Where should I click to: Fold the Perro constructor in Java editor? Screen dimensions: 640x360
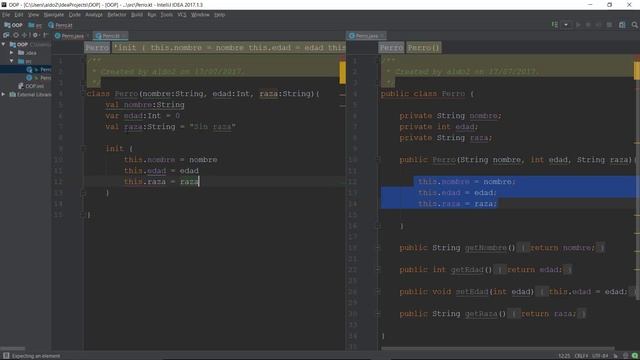[378, 160]
